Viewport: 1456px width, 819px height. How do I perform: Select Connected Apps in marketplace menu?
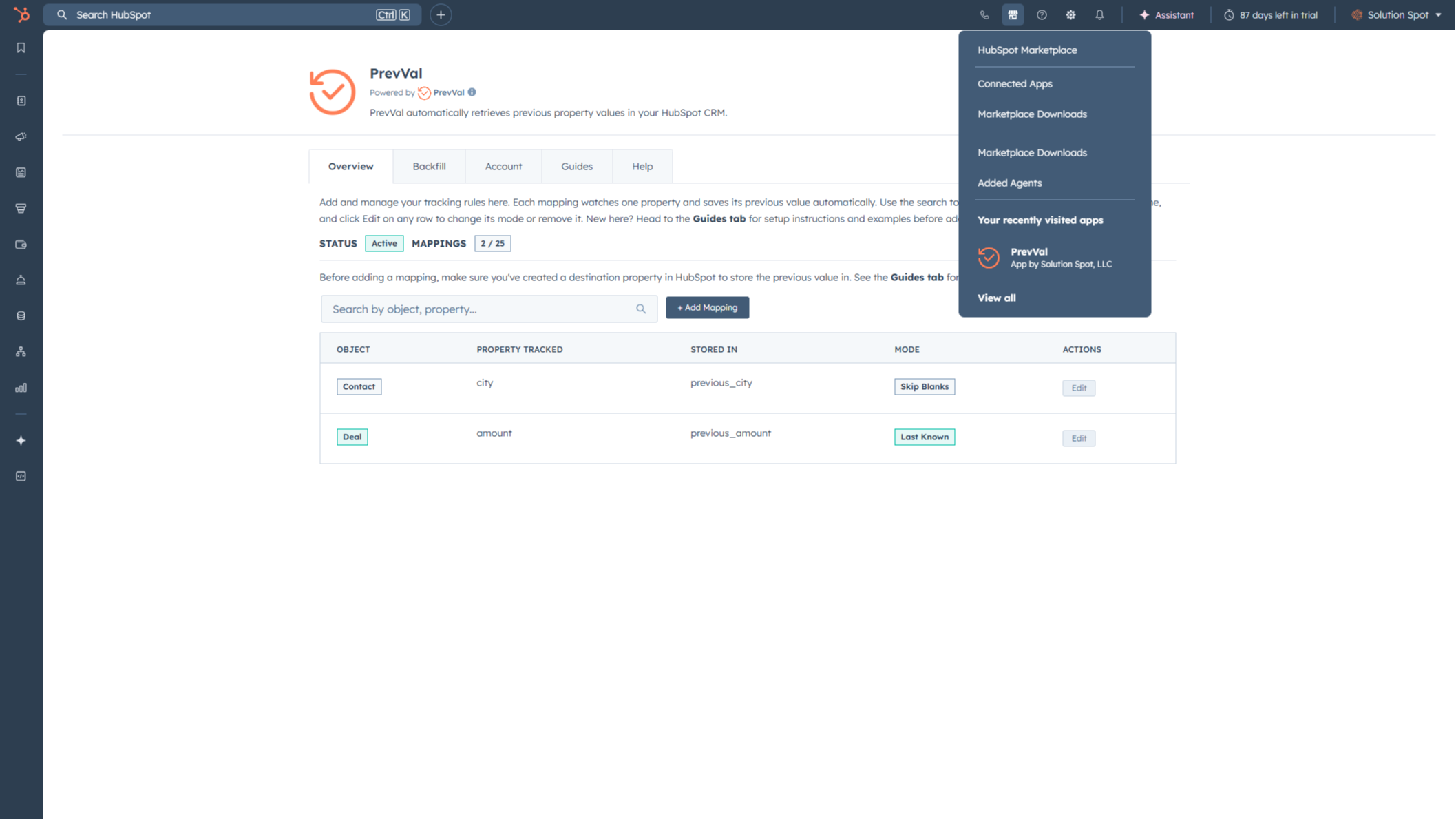pos(1015,83)
